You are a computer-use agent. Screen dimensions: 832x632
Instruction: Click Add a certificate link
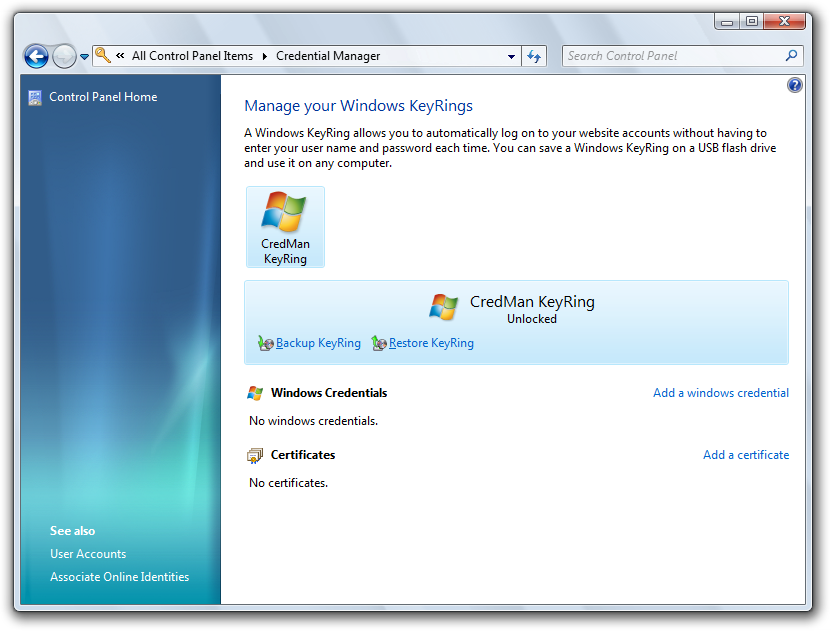(x=746, y=455)
